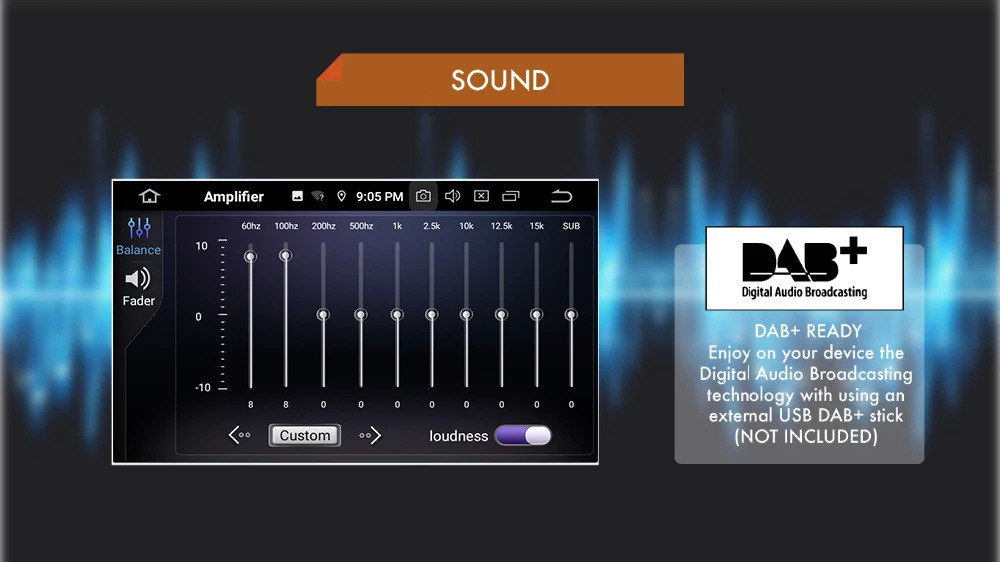Click the -10 scale marker

203,388
